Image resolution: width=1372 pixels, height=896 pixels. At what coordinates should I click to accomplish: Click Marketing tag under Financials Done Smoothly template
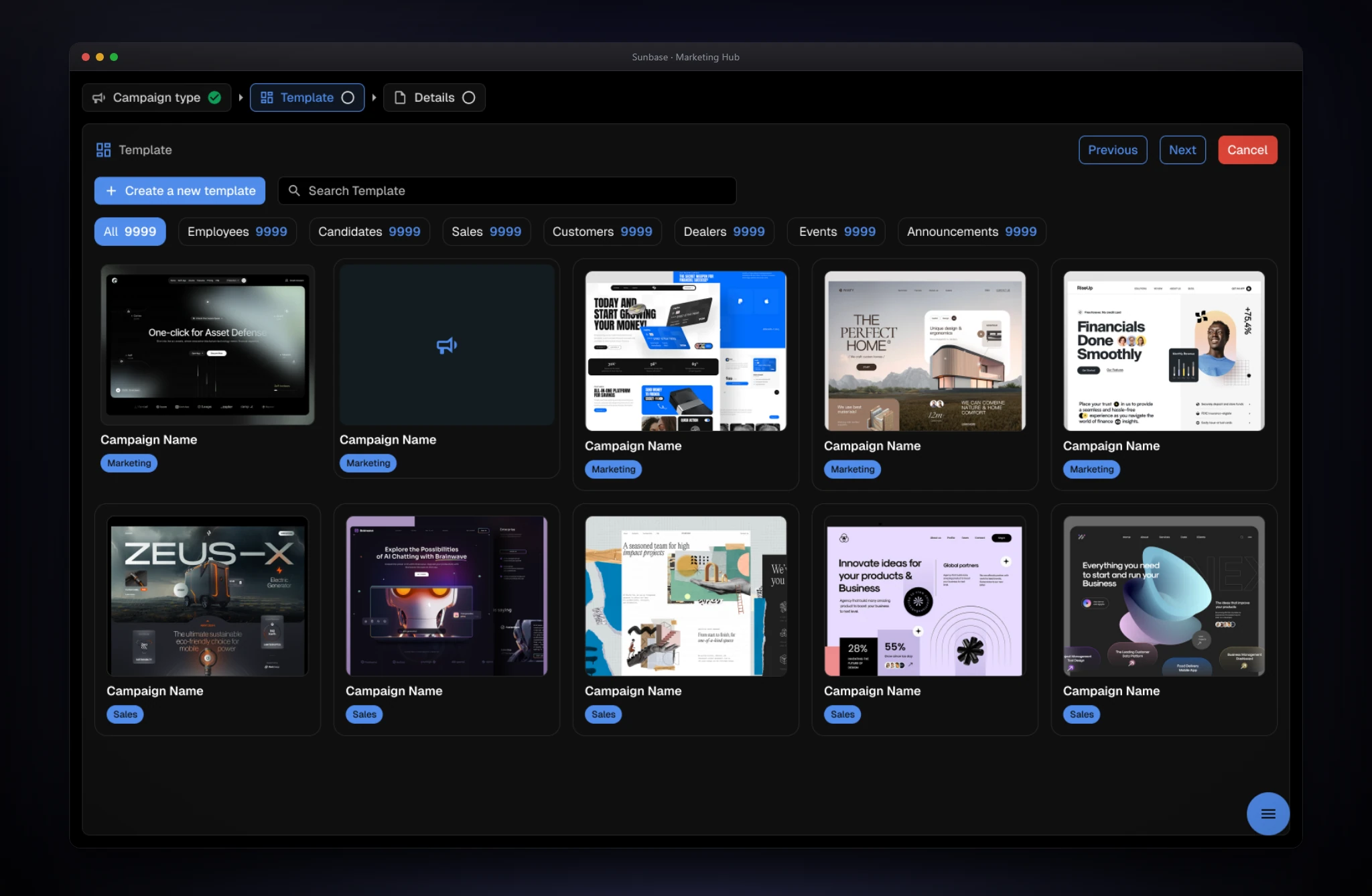(x=1091, y=469)
